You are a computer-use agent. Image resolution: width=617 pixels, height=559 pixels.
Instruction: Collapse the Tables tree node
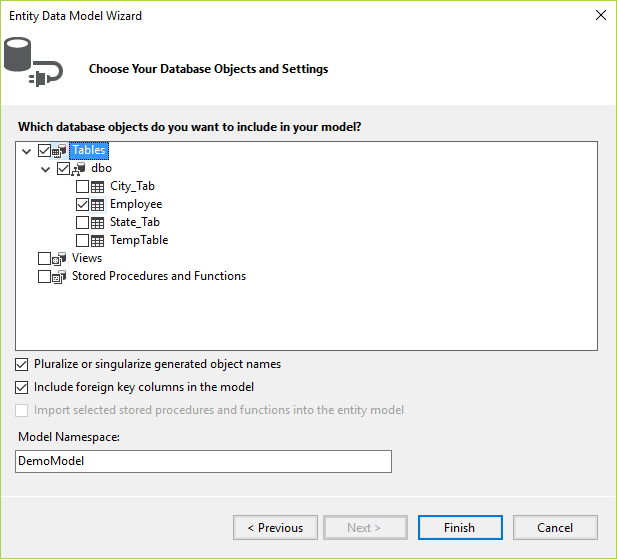tap(26, 151)
